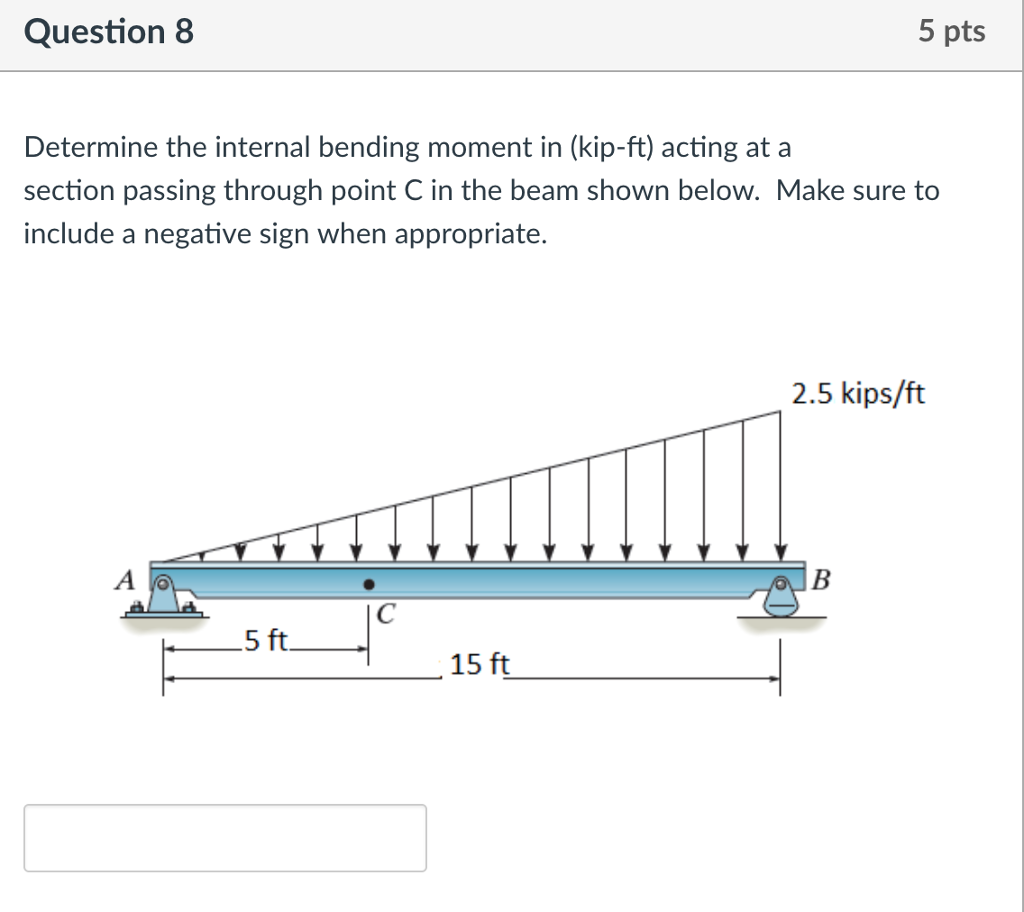Viewport: 1024px width, 912px height.
Task: Select the label C below the beam
Action: click(387, 614)
